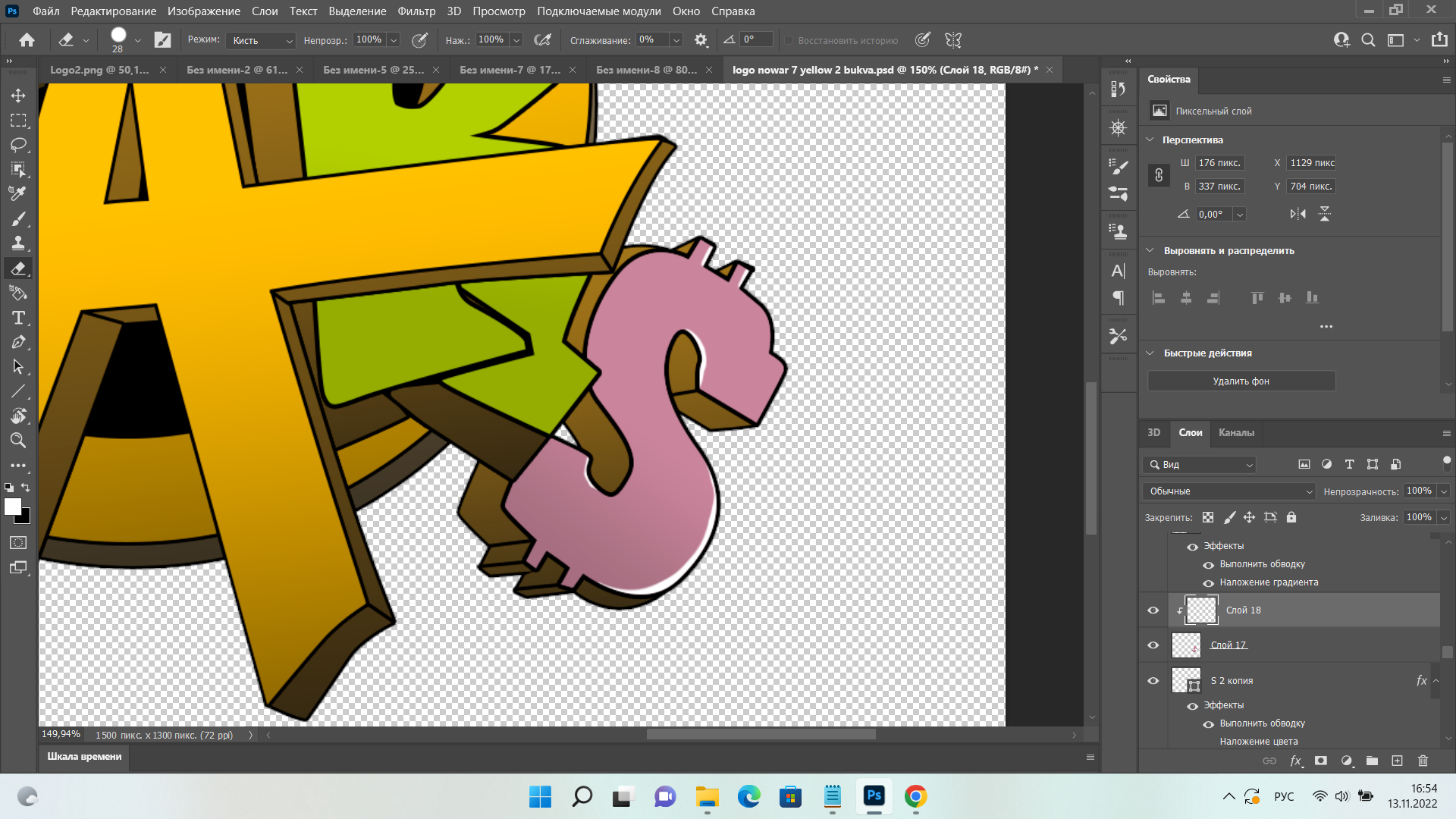1456x819 pixels.
Task: Create new group folder icon
Action: (x=1372, y=761)
